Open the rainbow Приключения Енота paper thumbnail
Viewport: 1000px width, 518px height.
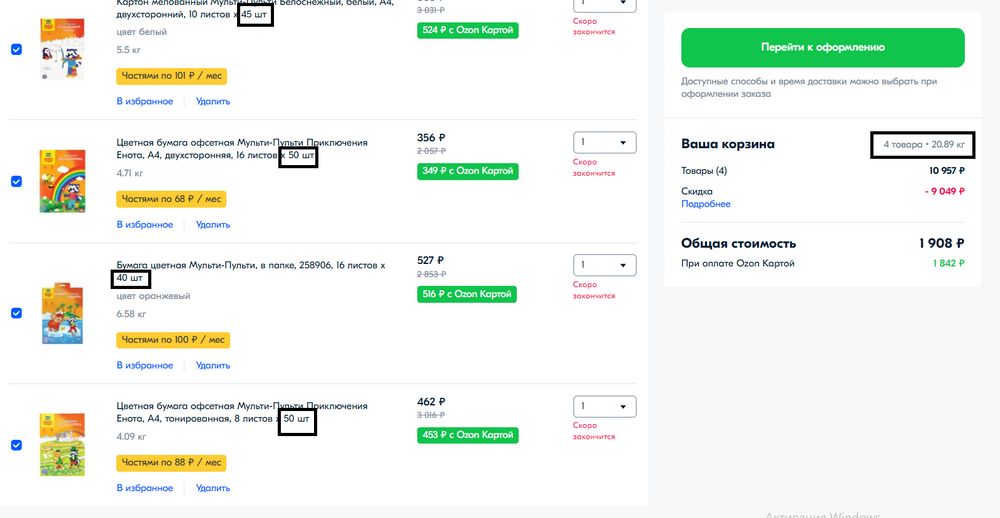tap(61, 181)
